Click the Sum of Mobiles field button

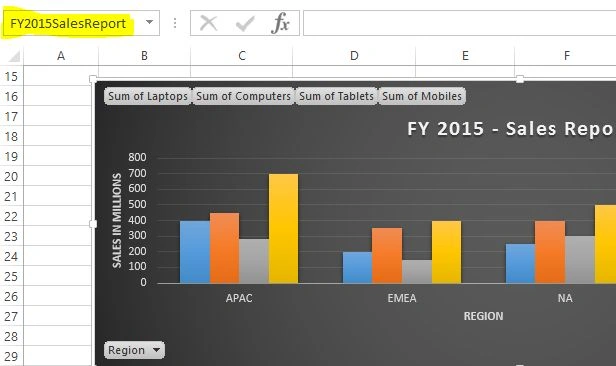click(x=422, y=96)
